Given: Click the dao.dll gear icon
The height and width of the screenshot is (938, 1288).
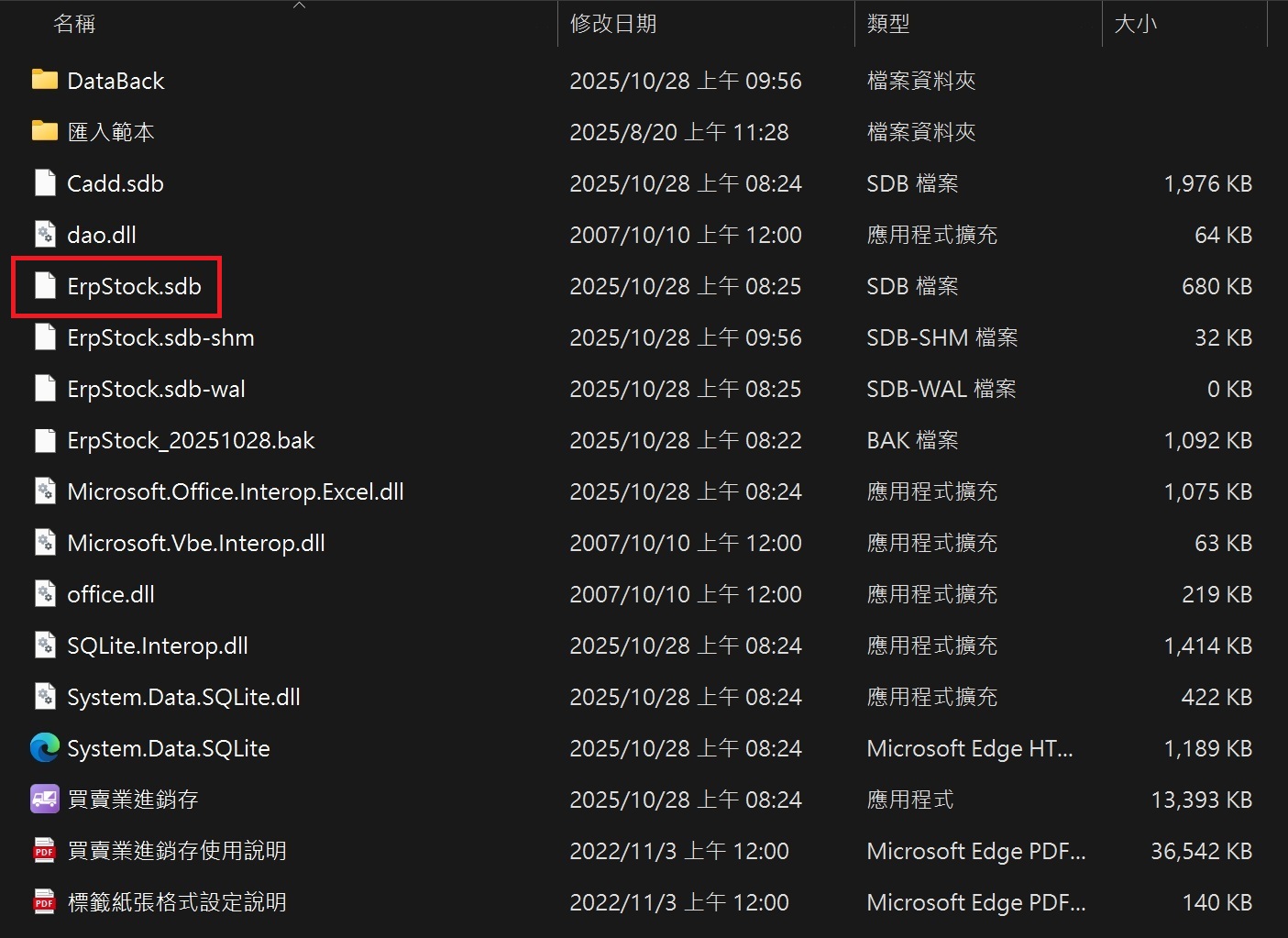Looking at the screenshot, I should pyautogui.click(x=45, y=234).
